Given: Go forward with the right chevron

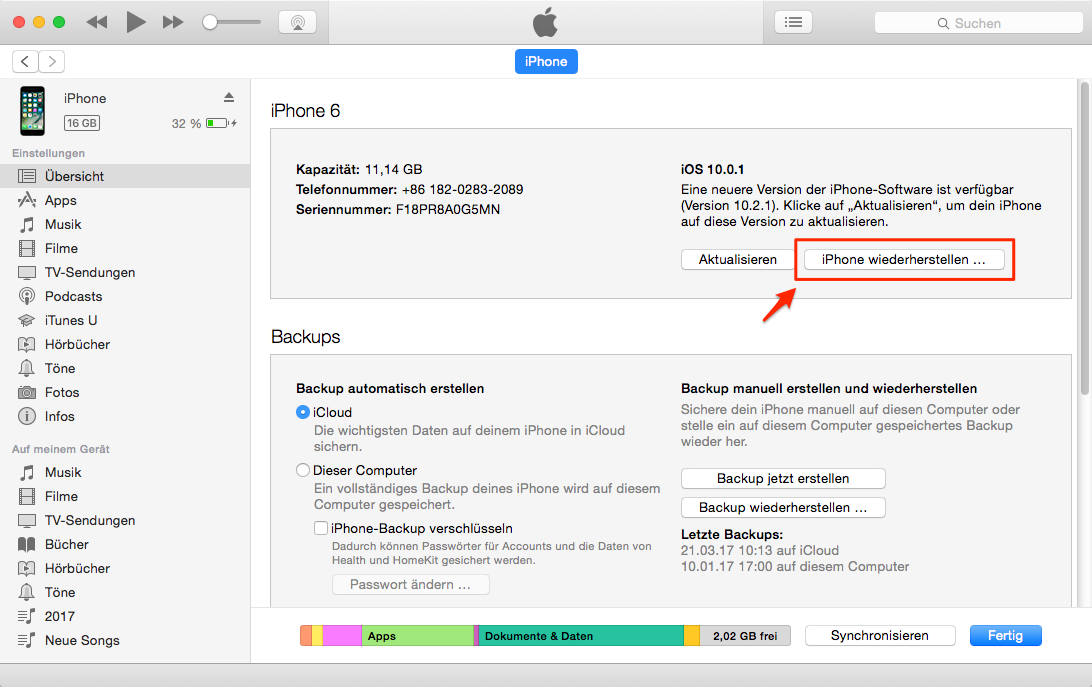Looking at the screenshot, I should [x=52, y=61].
